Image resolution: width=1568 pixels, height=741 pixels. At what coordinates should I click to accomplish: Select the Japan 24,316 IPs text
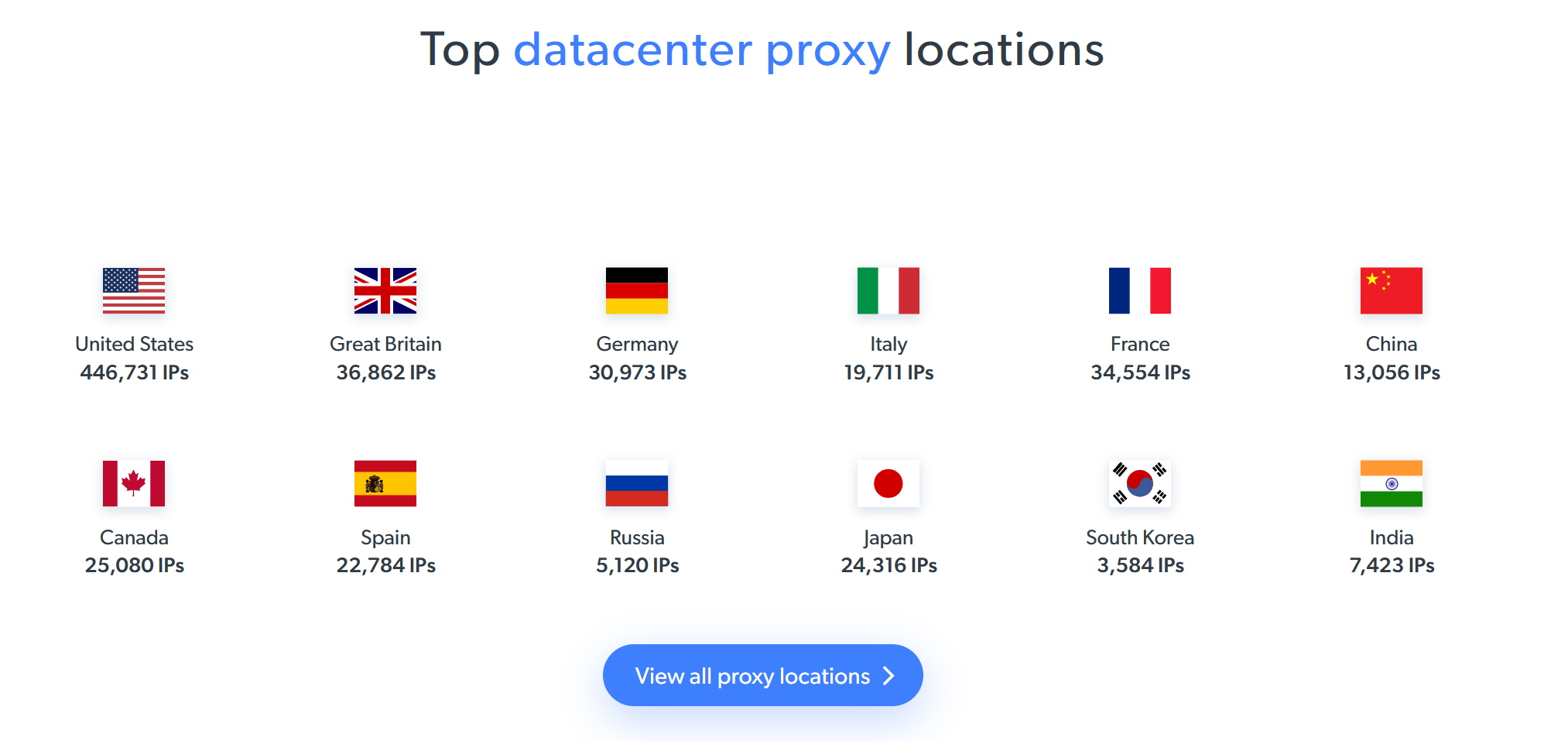(888, 565)
